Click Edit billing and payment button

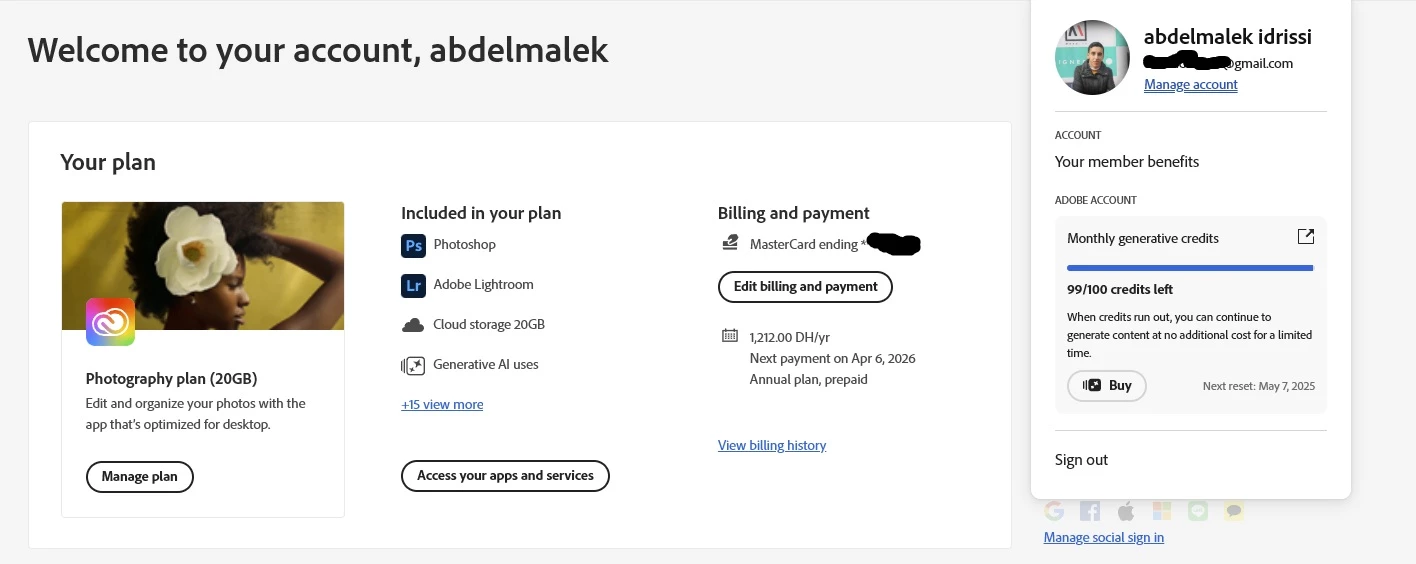pyautogui.click(x=805, y=287)
